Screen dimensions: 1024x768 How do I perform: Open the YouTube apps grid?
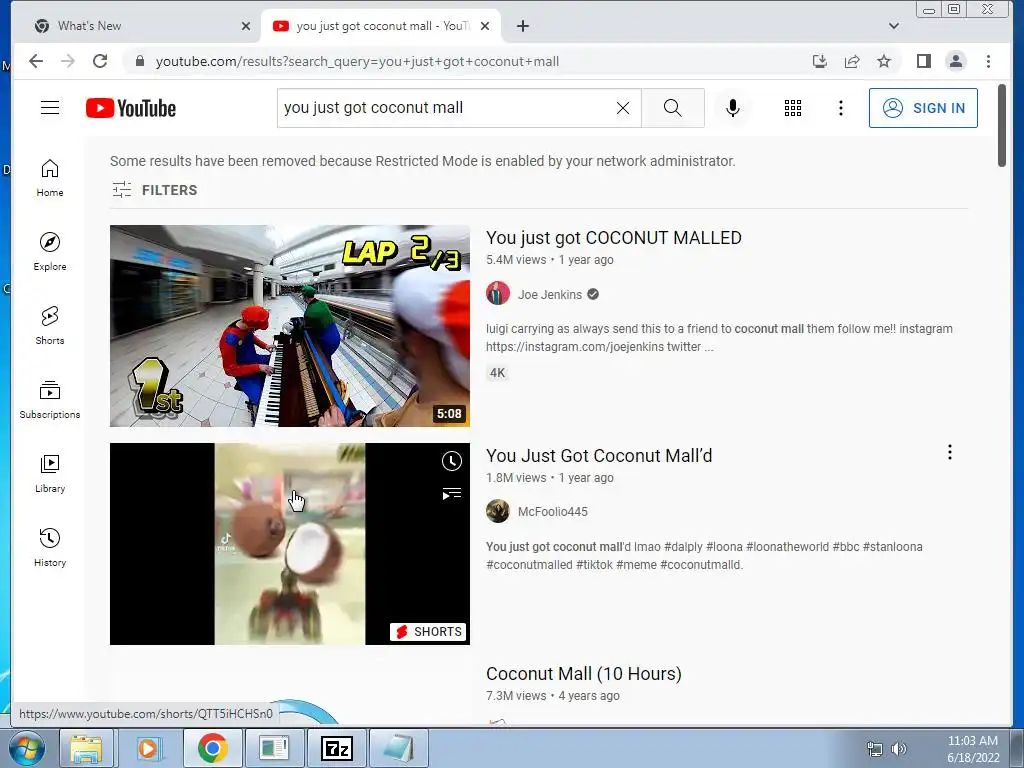click(793, 108)
